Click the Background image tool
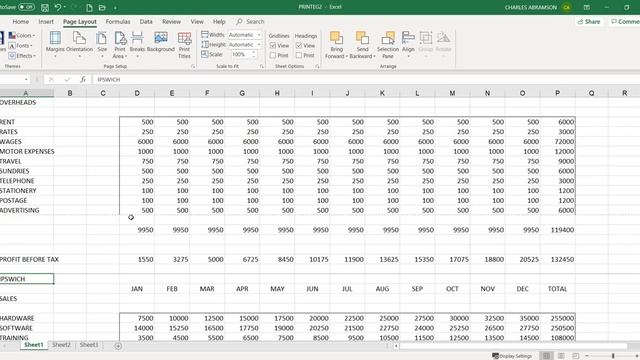This screenshot has height=360, width=640. (x=161, y=42)
